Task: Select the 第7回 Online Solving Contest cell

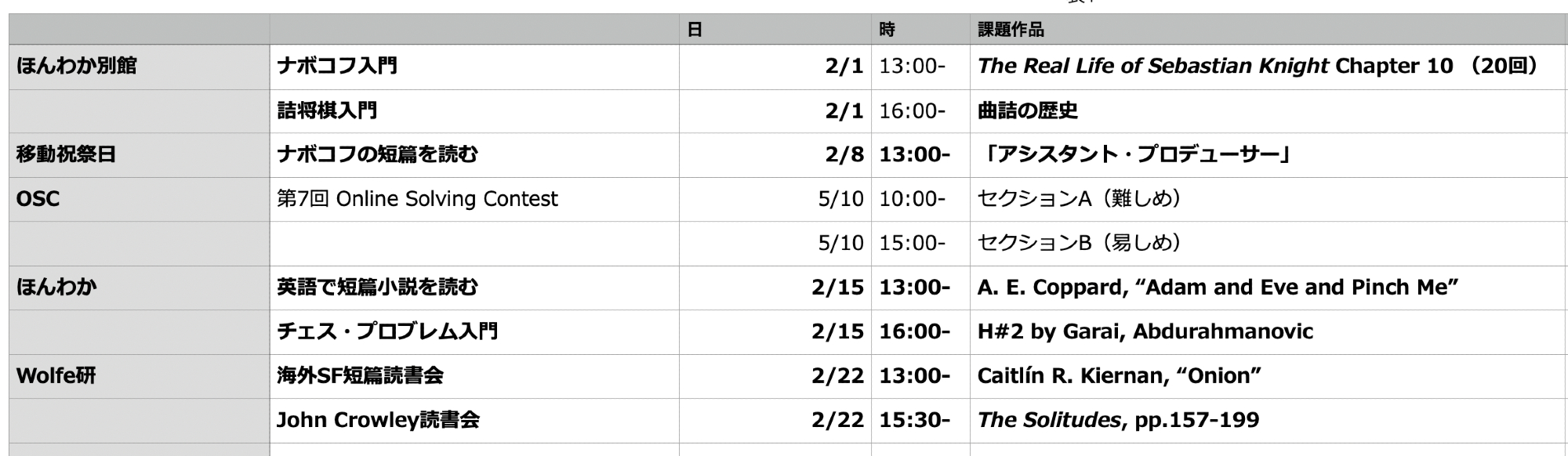Action: click(474, 199)
